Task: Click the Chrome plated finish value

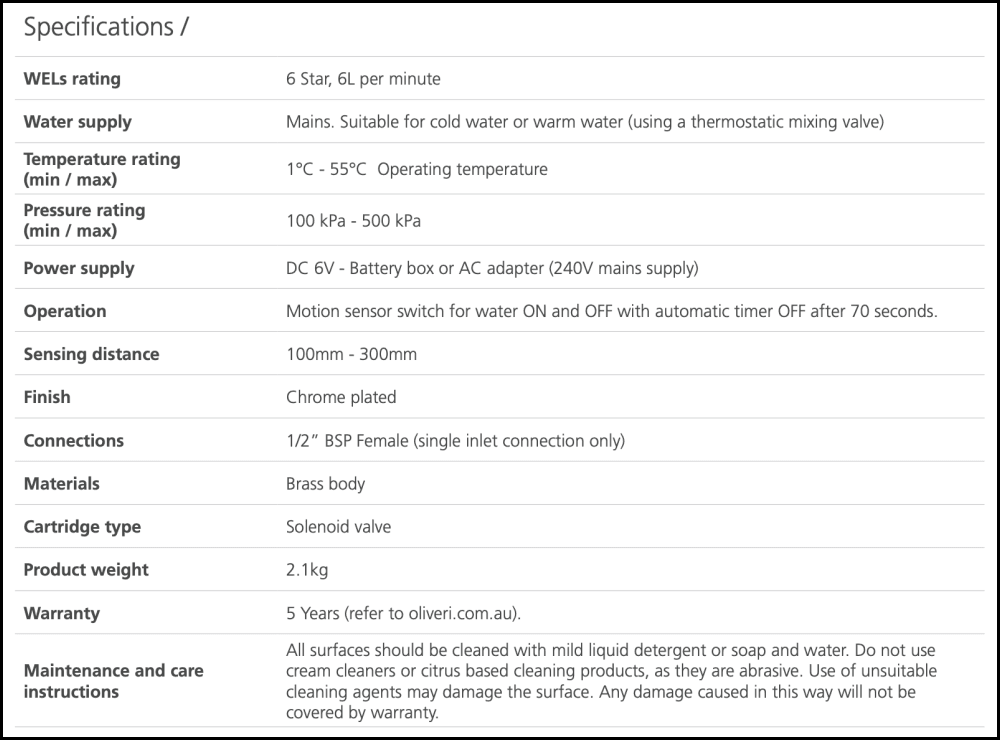Action: (341, 397)
